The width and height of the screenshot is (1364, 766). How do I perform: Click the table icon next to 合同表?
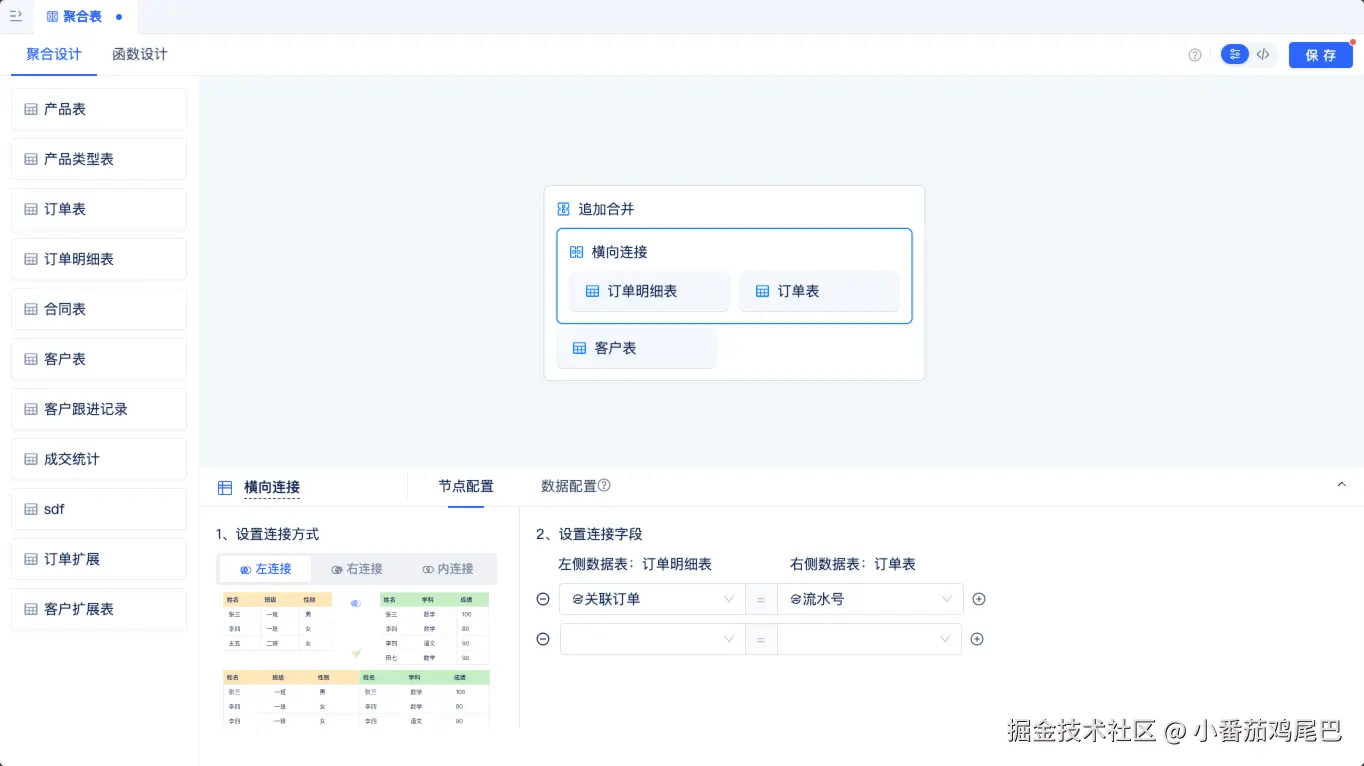click(x=31, y=309)
